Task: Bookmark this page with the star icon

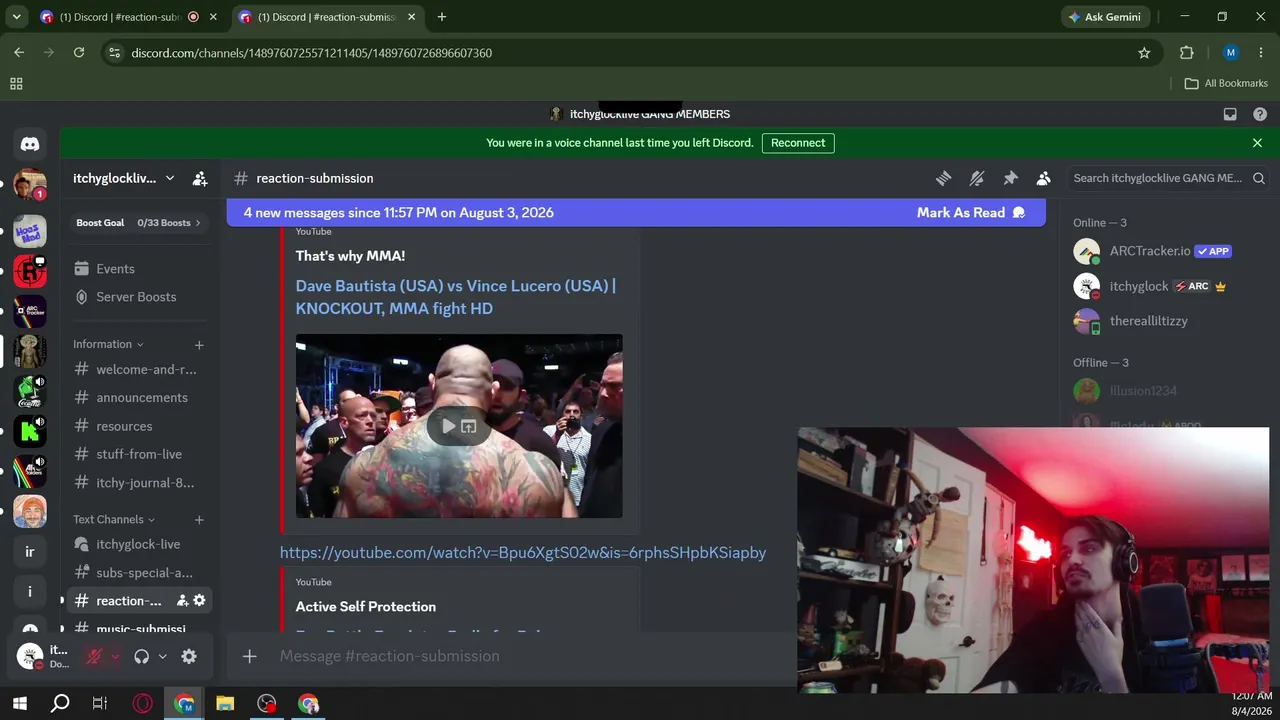Action: [1144, 53]
